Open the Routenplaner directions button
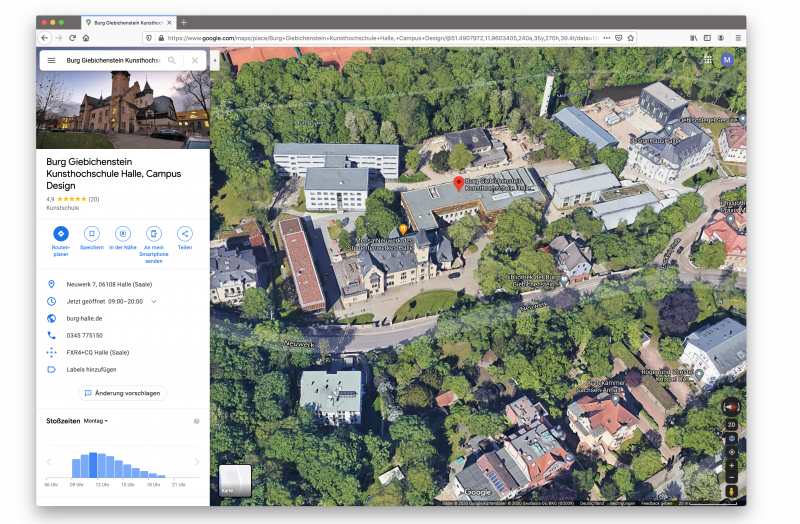The image size is (800, 524). (60, 233)
